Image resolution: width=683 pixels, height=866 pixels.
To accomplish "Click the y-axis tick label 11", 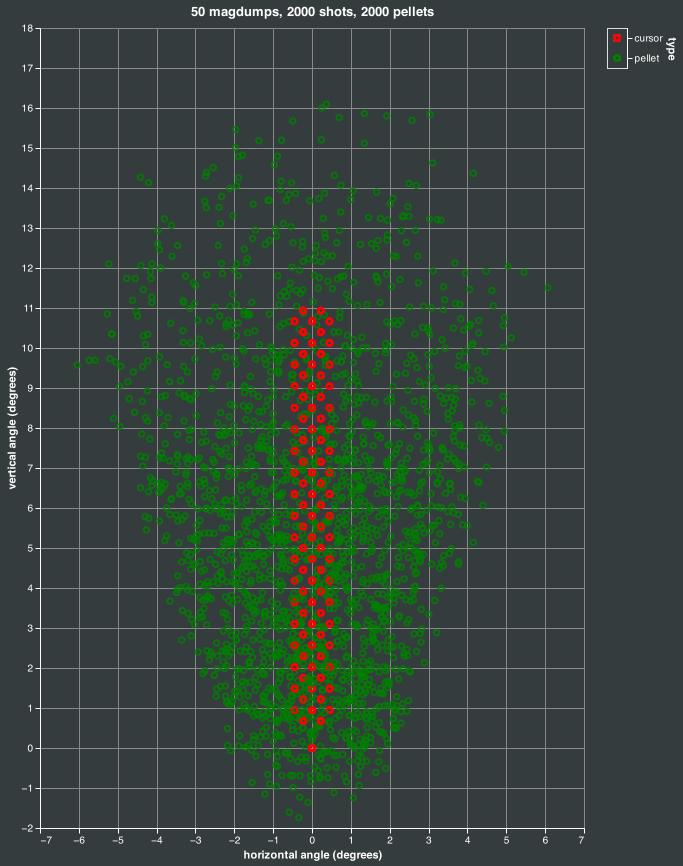I will (x=28, y=308).
